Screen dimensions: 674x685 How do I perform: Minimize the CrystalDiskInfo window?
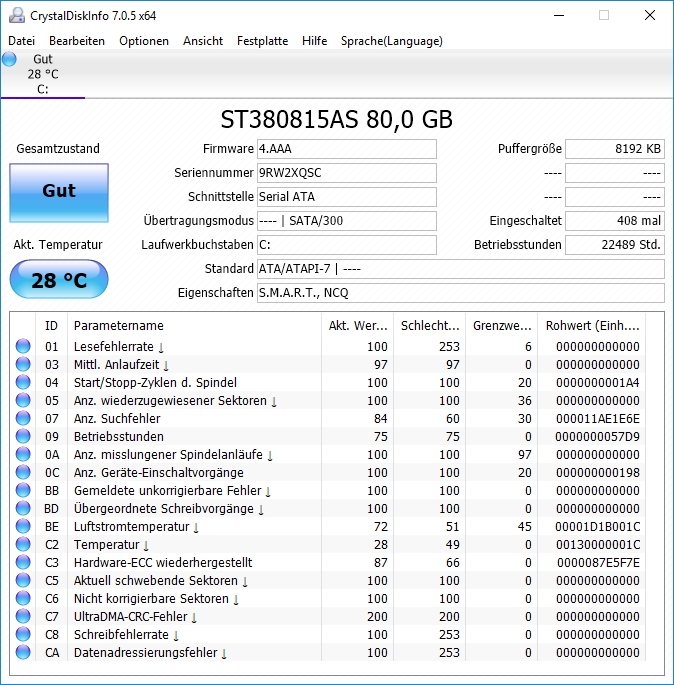[x=559, y=15]
